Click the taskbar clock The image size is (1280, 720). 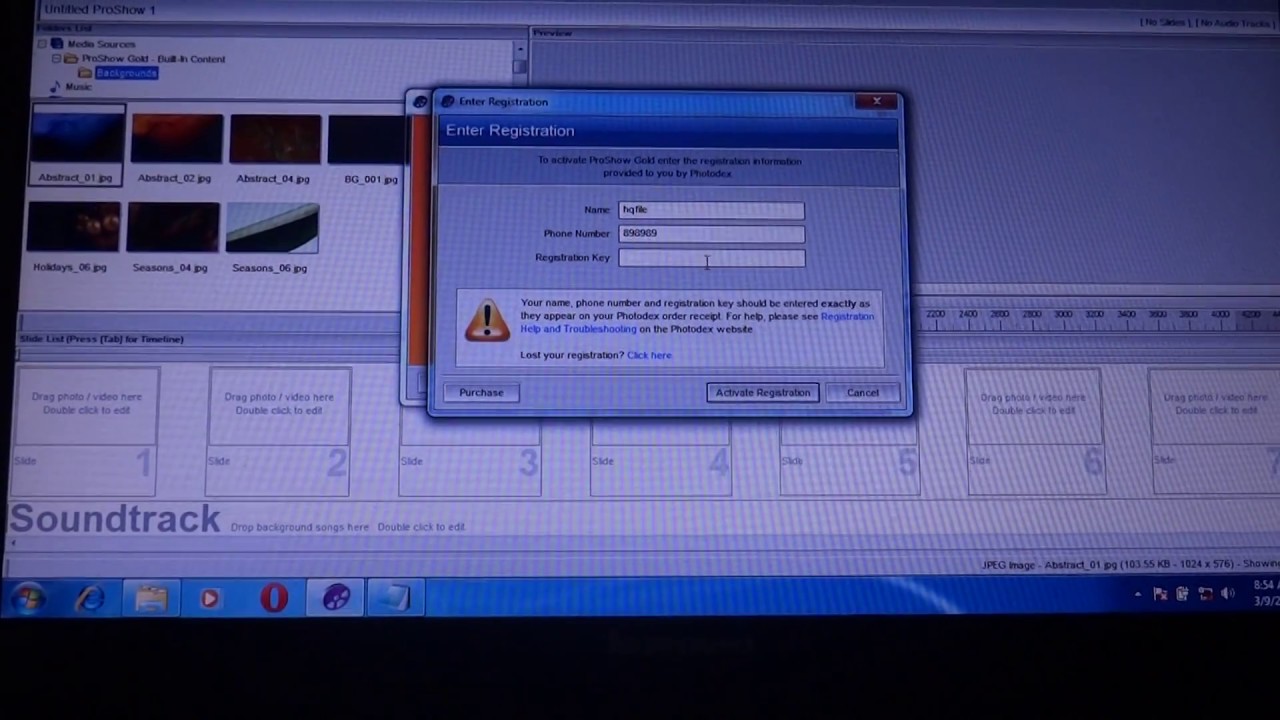pyautogui.click(x=1264, y=592)
